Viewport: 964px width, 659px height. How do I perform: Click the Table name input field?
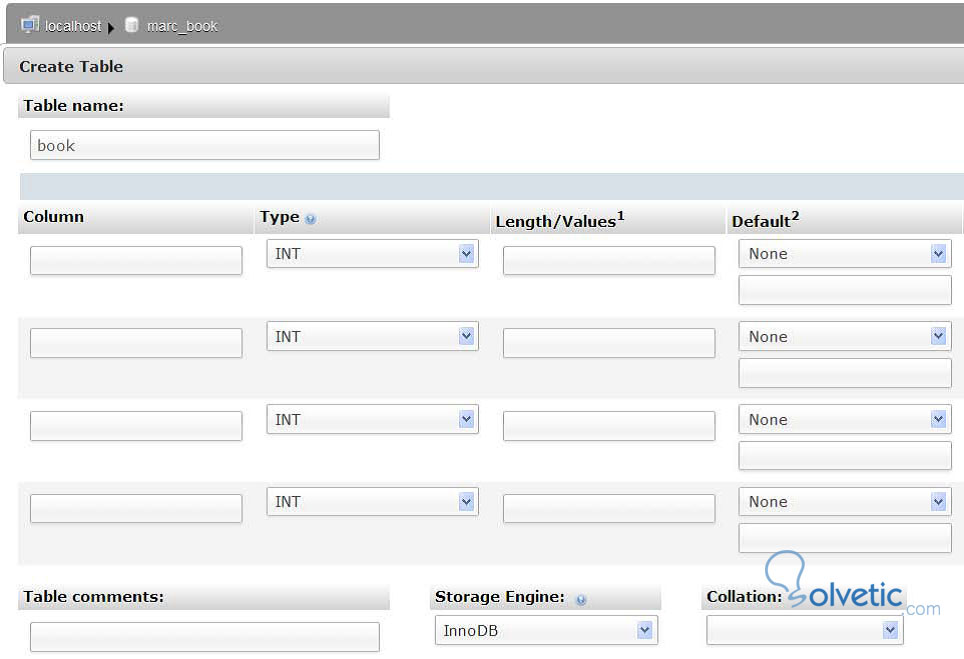[205, 145]
